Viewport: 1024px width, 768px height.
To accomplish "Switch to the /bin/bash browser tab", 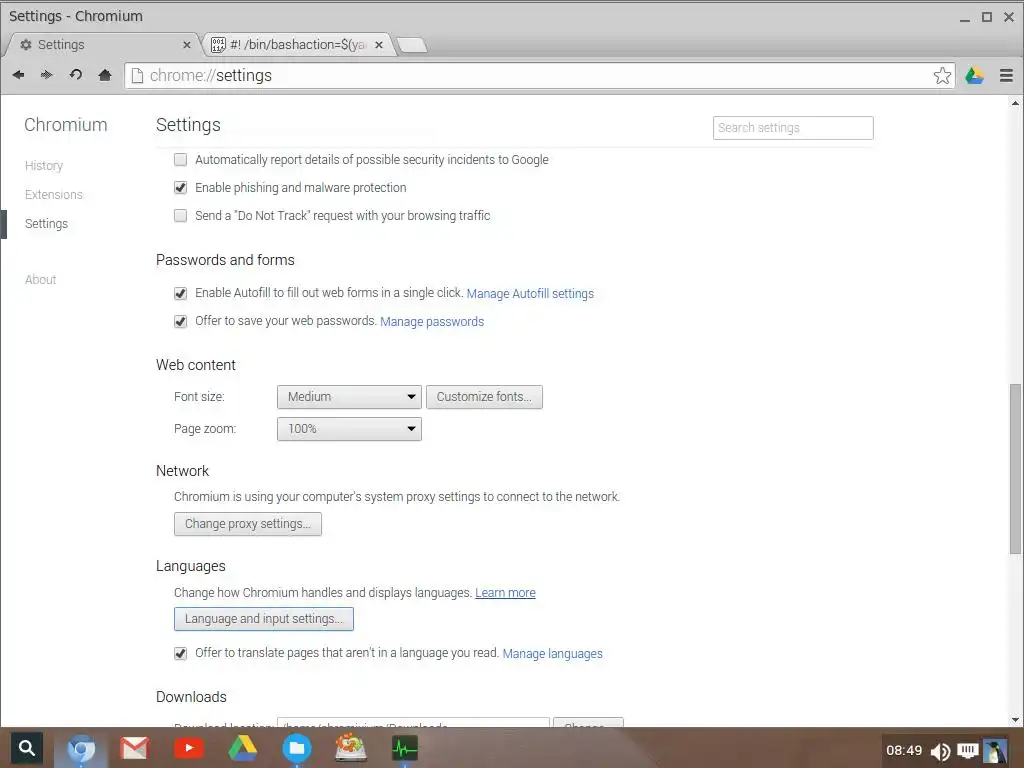I will (x=298, y=44).
